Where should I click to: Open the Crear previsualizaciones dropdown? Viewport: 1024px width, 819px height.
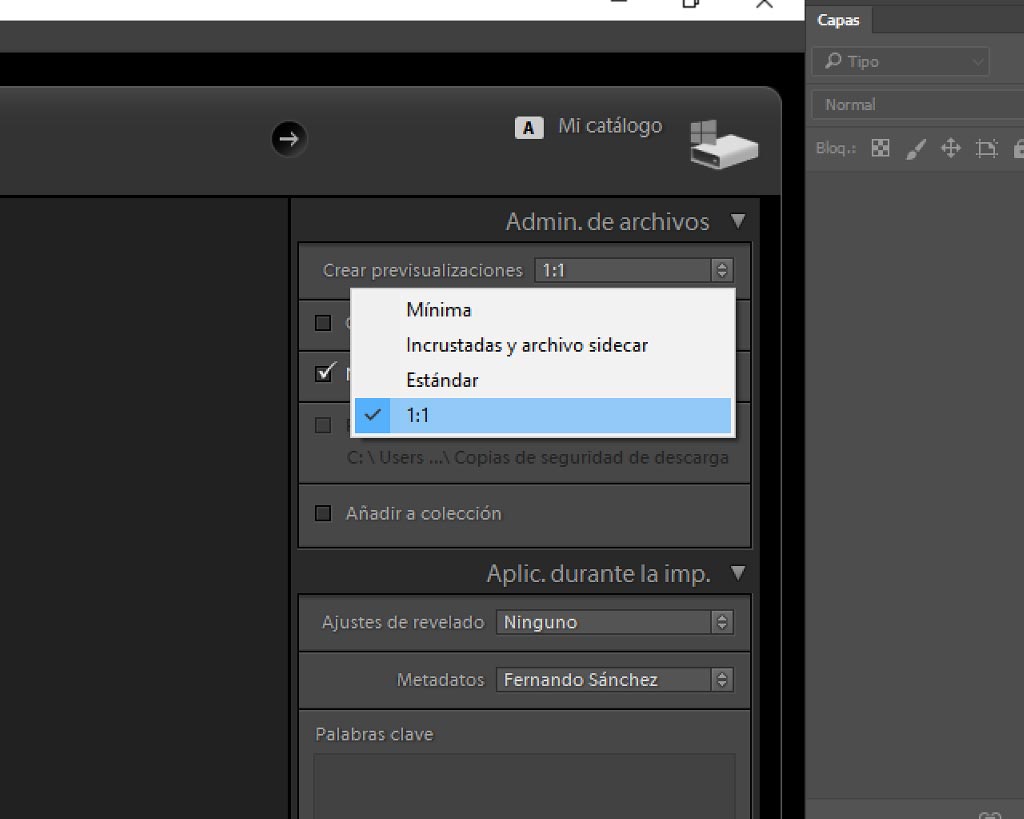(633, 270)
